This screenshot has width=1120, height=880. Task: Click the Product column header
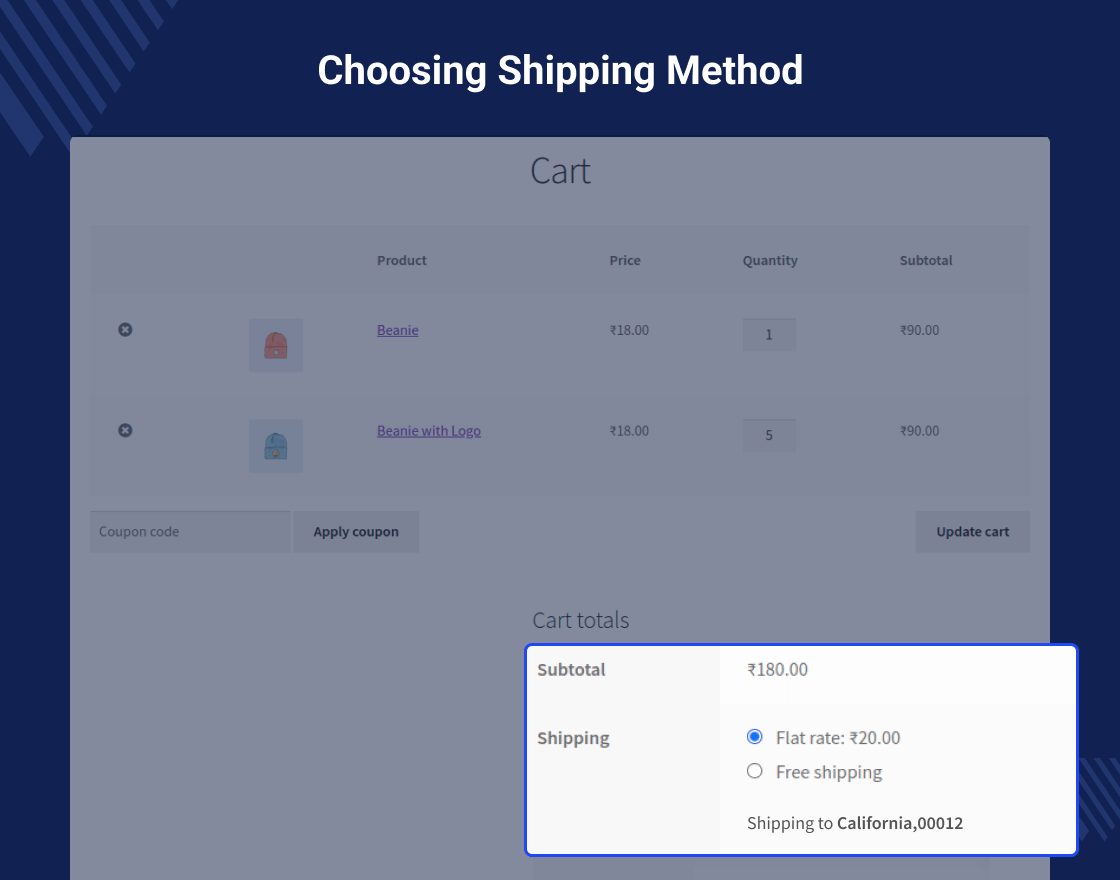click(402, 260)
